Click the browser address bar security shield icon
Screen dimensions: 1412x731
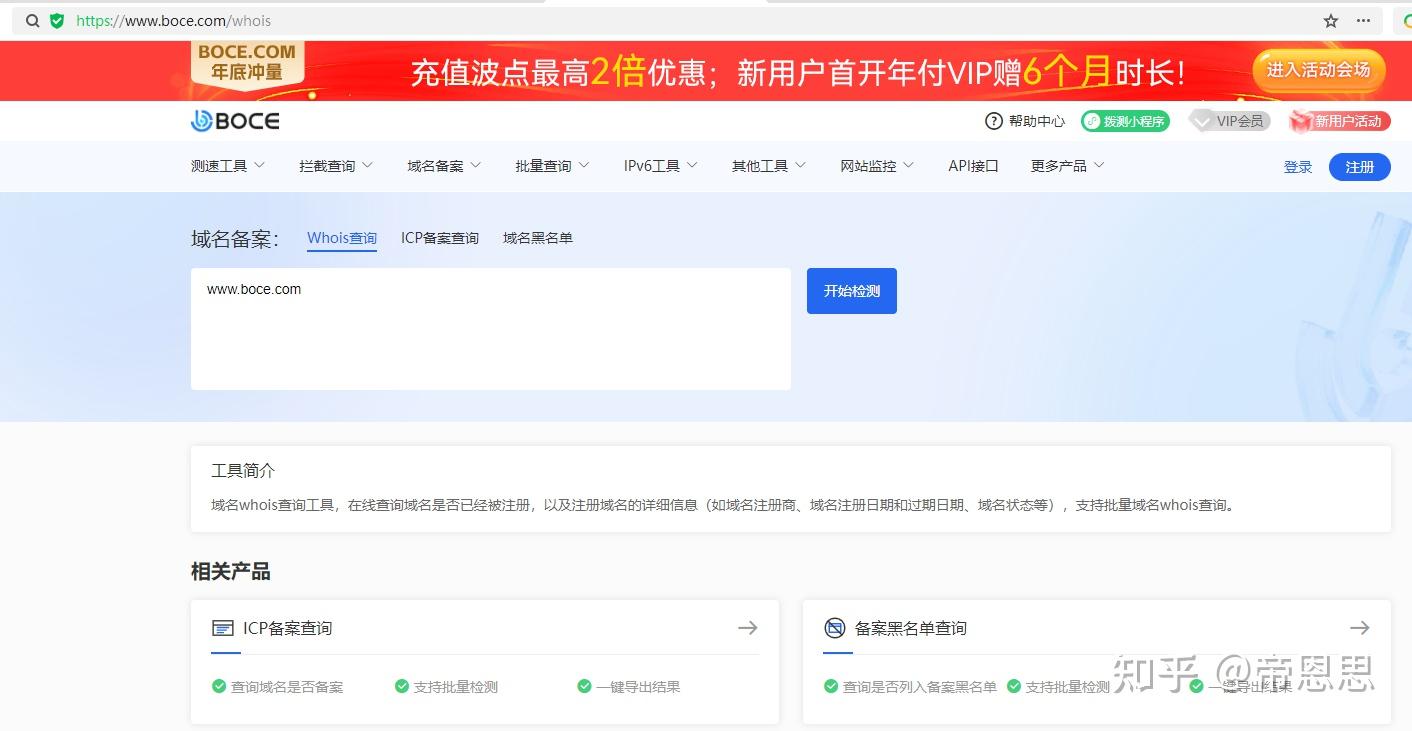tap(57, 20)
